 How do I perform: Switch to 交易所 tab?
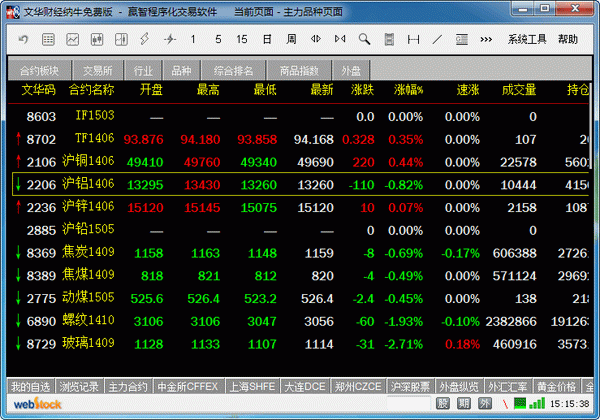[98, 70]
